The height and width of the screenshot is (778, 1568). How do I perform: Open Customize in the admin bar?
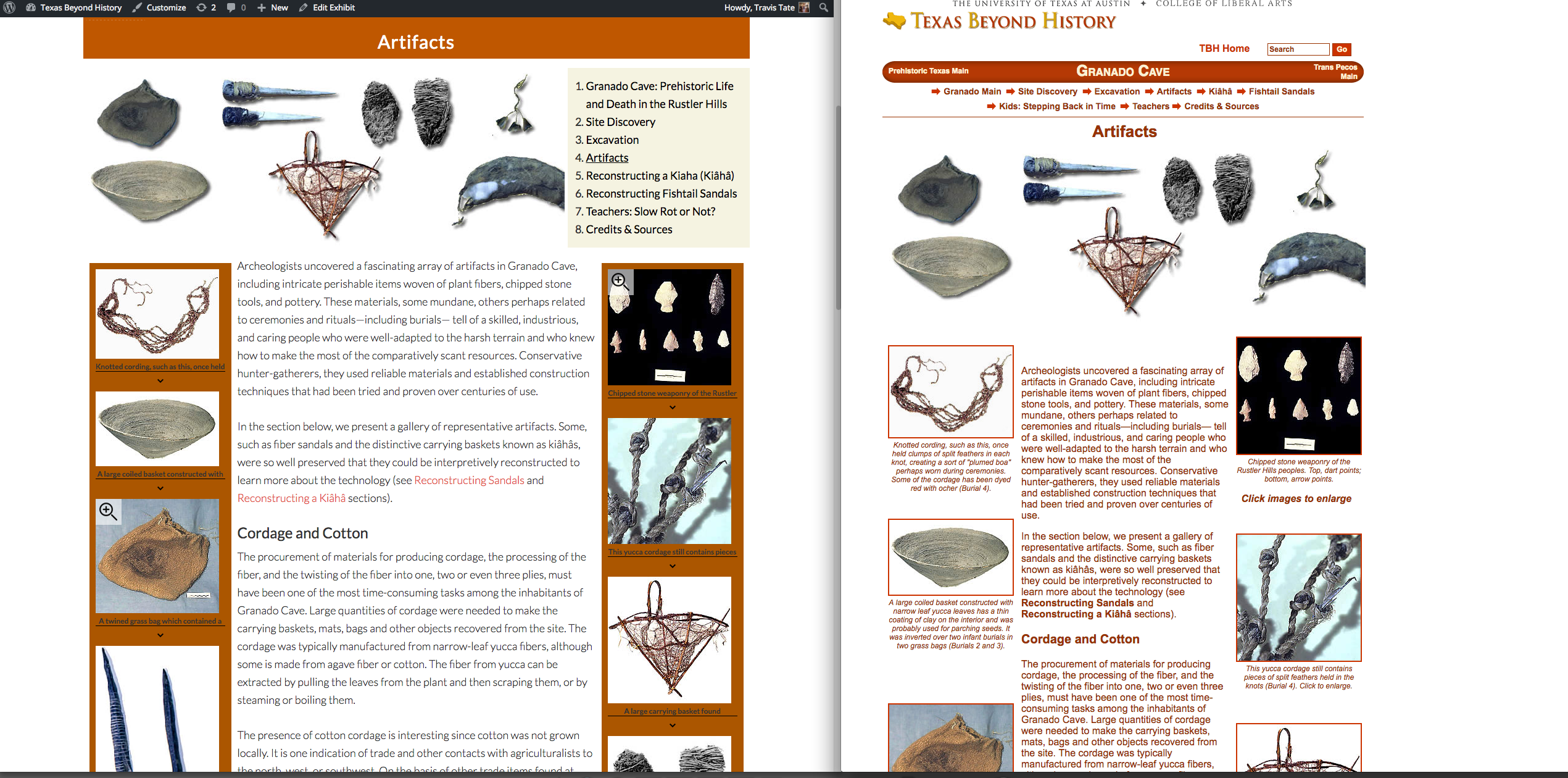click(x=159, y=8)
